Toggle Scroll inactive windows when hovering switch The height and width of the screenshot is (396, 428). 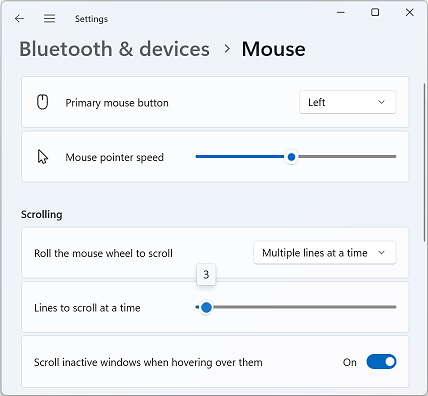[381, 362]
